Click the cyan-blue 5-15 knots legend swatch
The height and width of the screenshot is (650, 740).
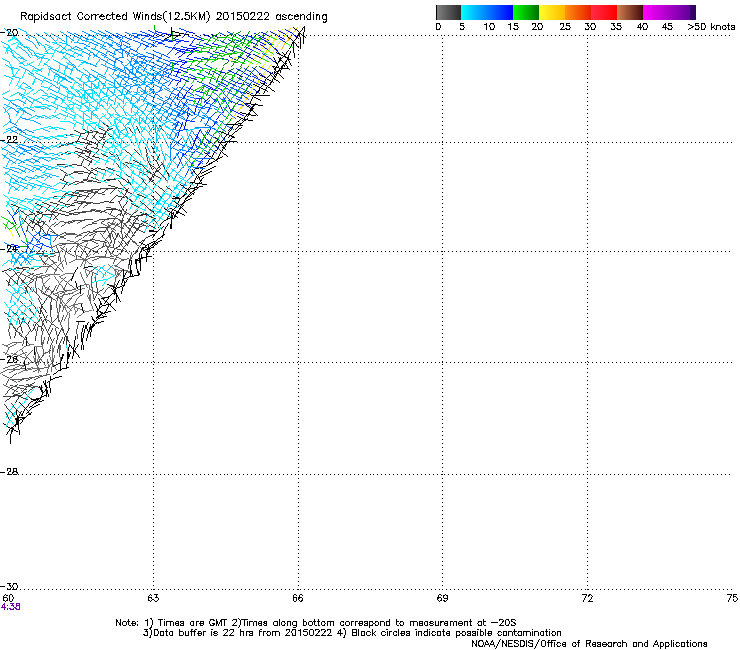[487, 12]
